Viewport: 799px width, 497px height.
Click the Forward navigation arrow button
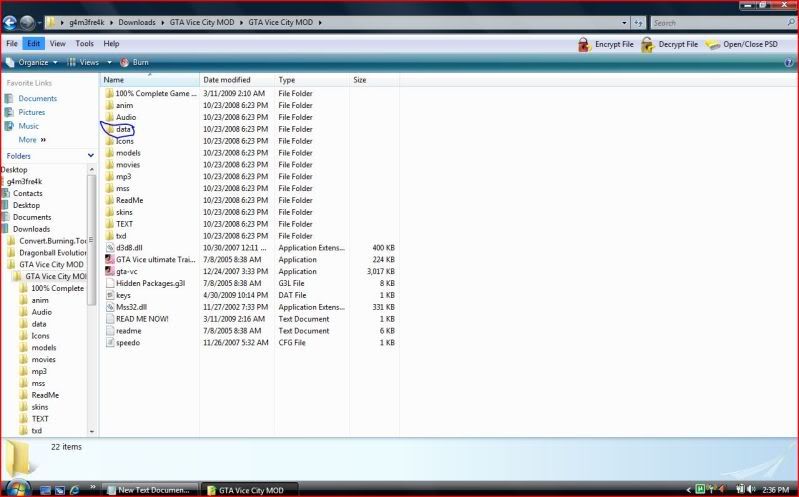tap(27, 22)
